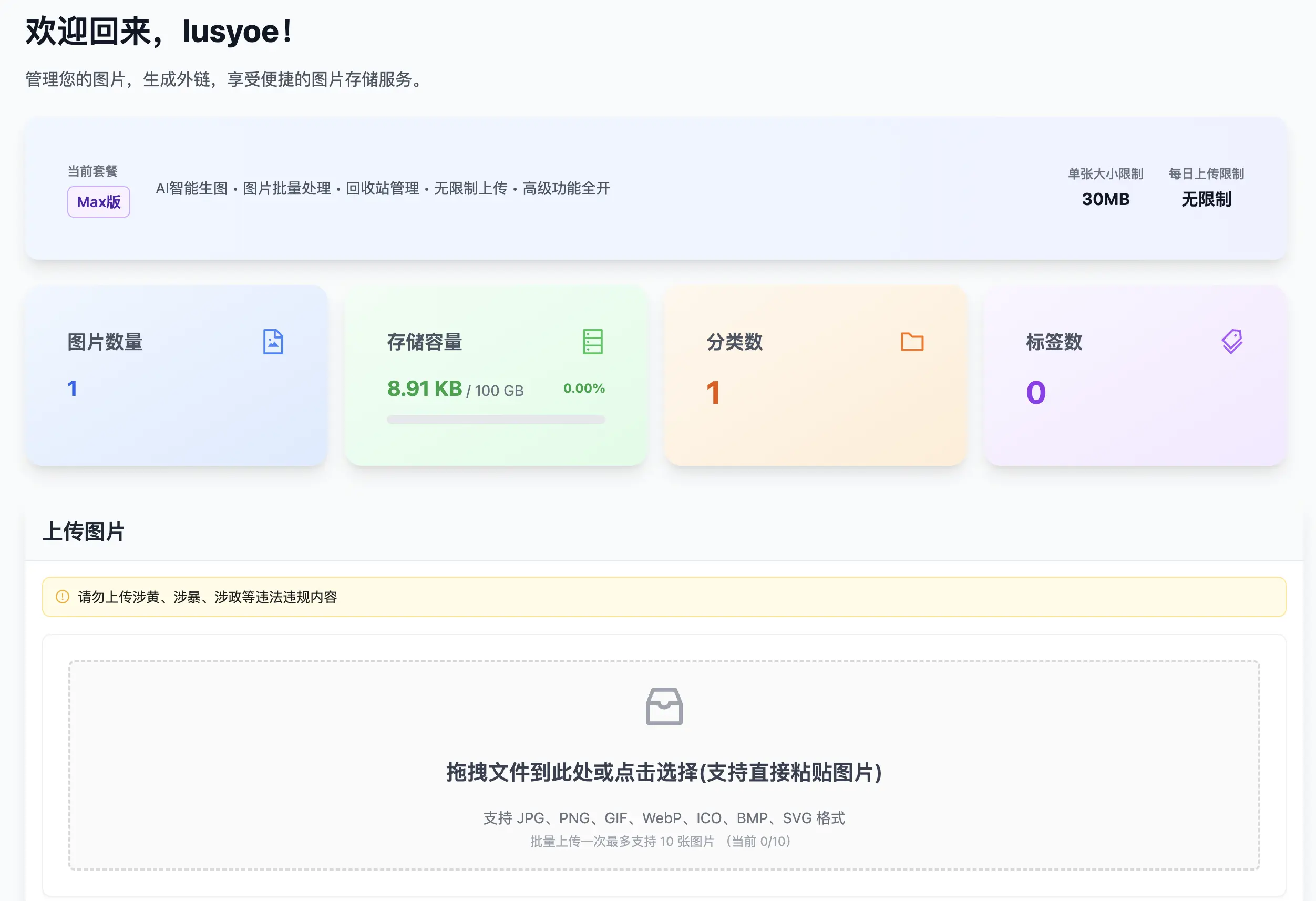Click the orange folder icon in 分类数 card
Screen dimensions: 1316x901
point(912,342)
